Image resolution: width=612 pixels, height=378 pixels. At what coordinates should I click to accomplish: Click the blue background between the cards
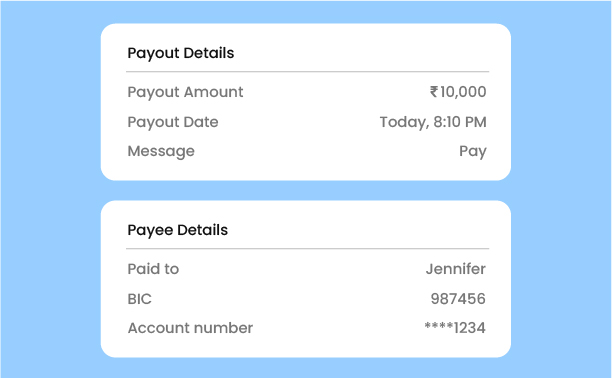(306, 191)
